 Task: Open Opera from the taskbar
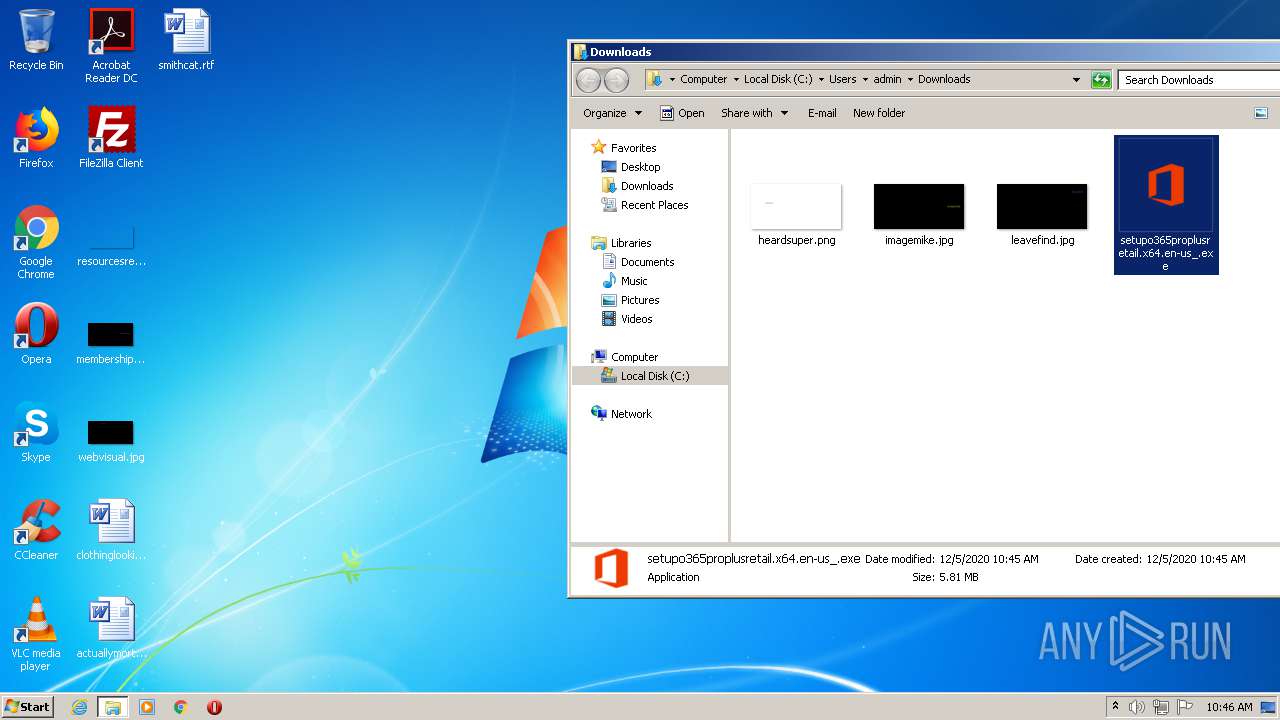pyautogui.click(x=214, y=707)
